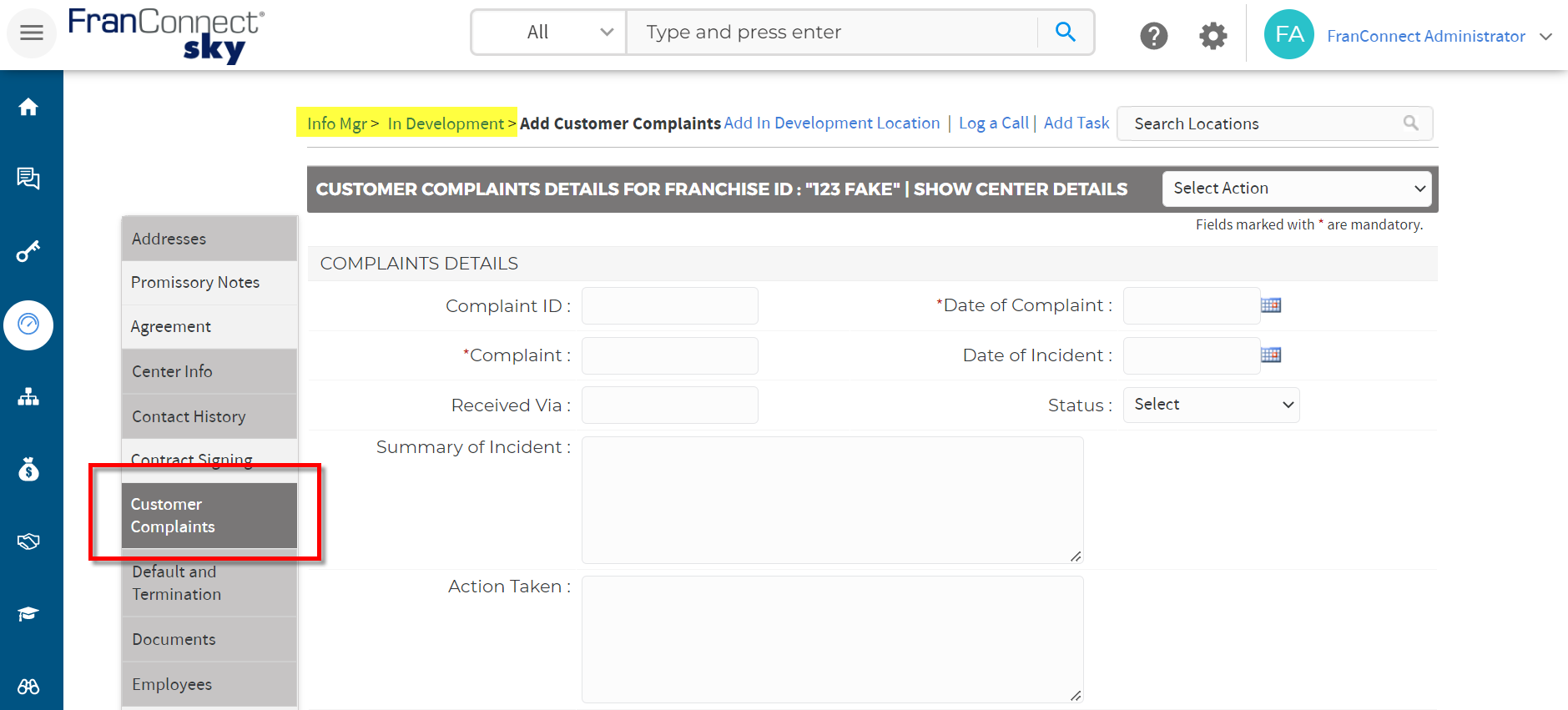The height and width of the screenshot is (710, 1568).
Task: Click the Info Mgr breadcrumb link
Action: point(337,123)
